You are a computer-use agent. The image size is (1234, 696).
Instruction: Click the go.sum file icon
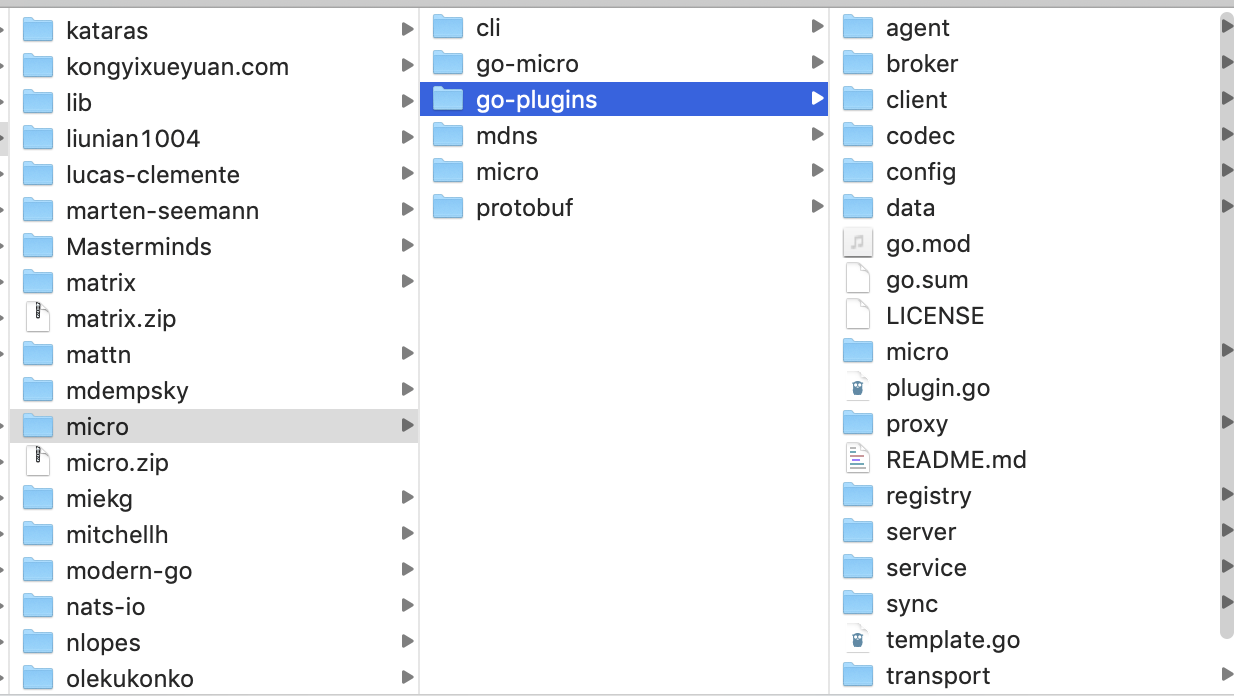click(858, 279)
